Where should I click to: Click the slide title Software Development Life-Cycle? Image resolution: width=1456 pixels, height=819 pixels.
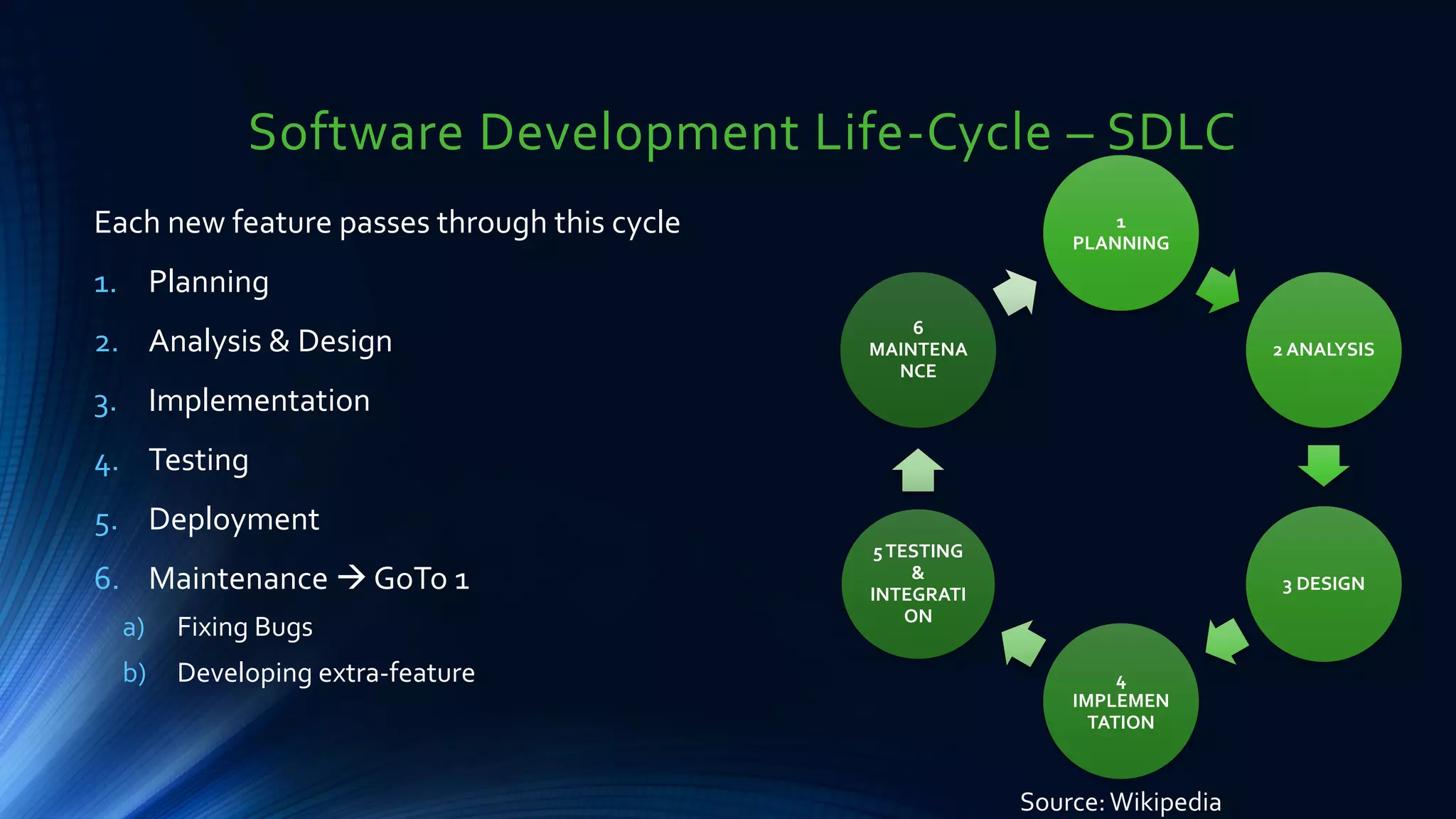[x=742, y=132]
